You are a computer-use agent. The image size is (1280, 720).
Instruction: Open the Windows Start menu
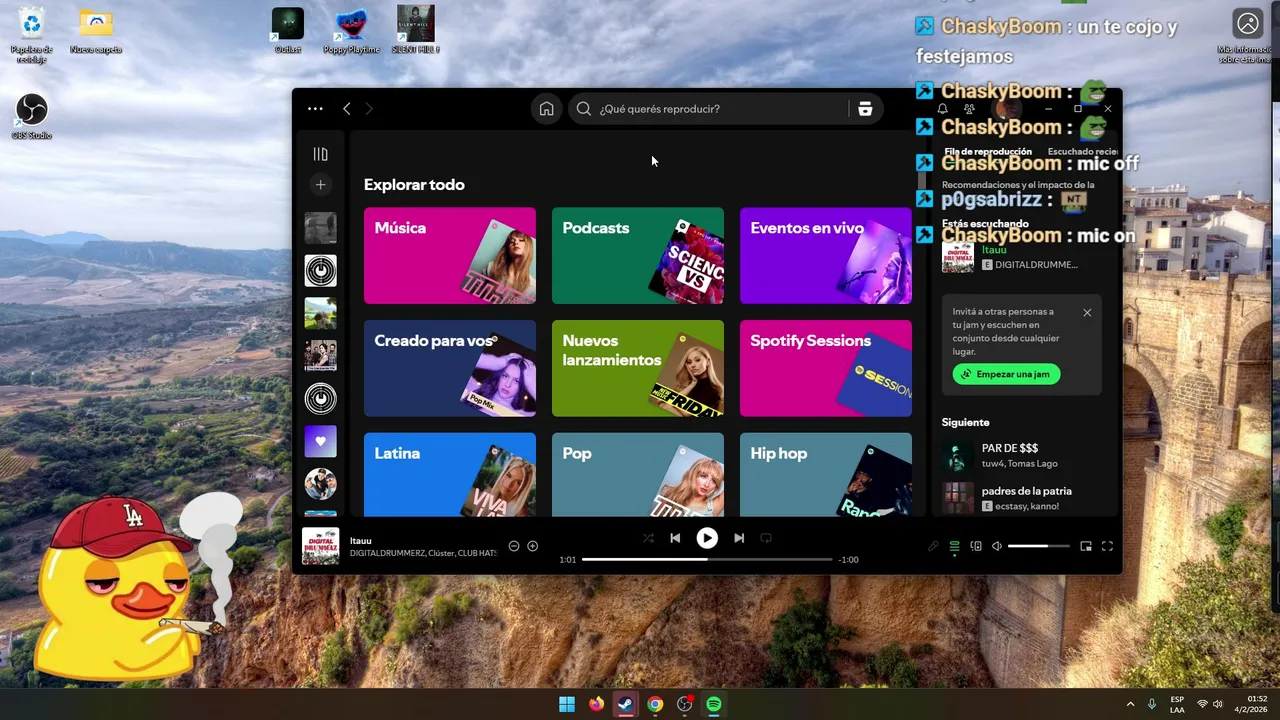click(x=567, y=704)
